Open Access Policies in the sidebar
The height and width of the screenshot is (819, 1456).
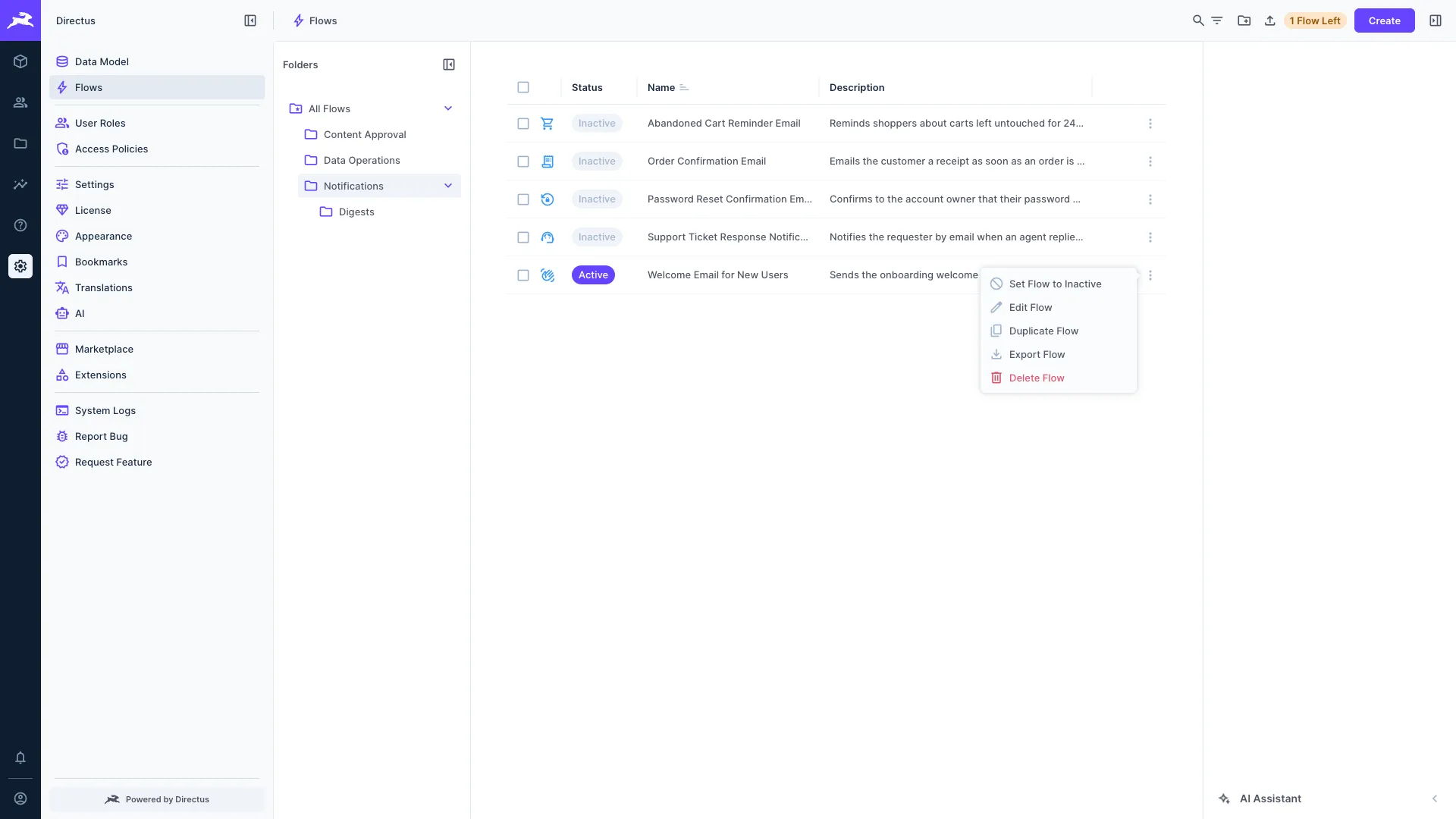(157, 149)
